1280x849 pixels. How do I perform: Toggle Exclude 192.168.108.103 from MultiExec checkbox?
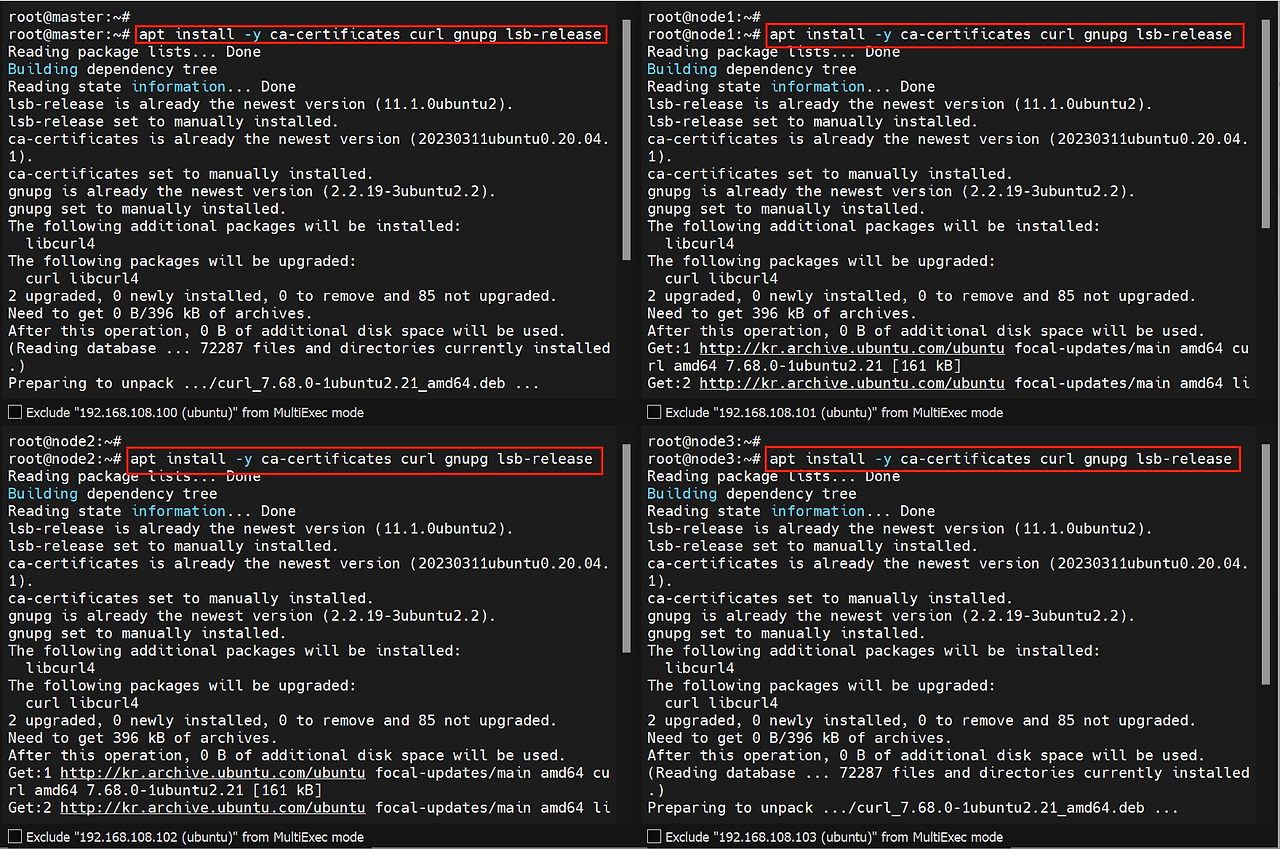coord(654,837)
